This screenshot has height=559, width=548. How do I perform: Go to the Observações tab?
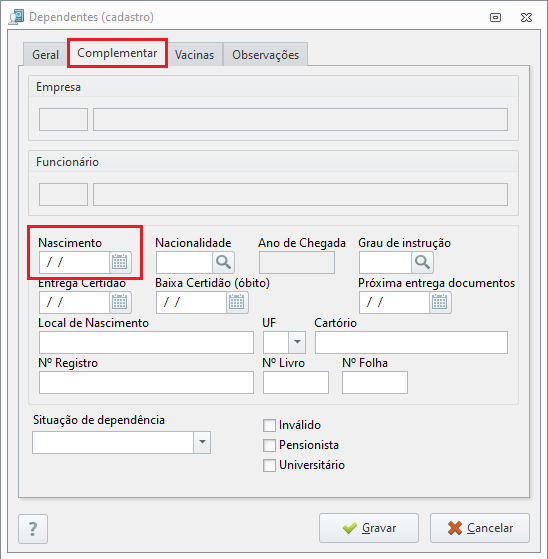pos(266,55)
